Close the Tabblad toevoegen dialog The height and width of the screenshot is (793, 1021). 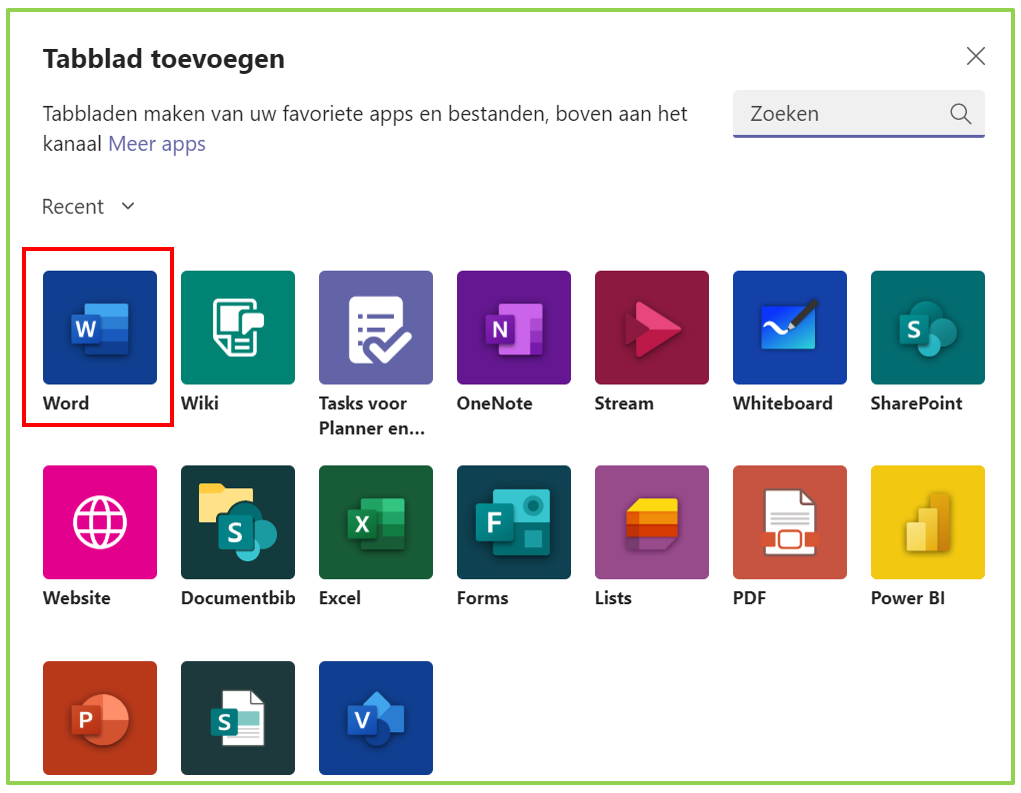coord(975,56)
